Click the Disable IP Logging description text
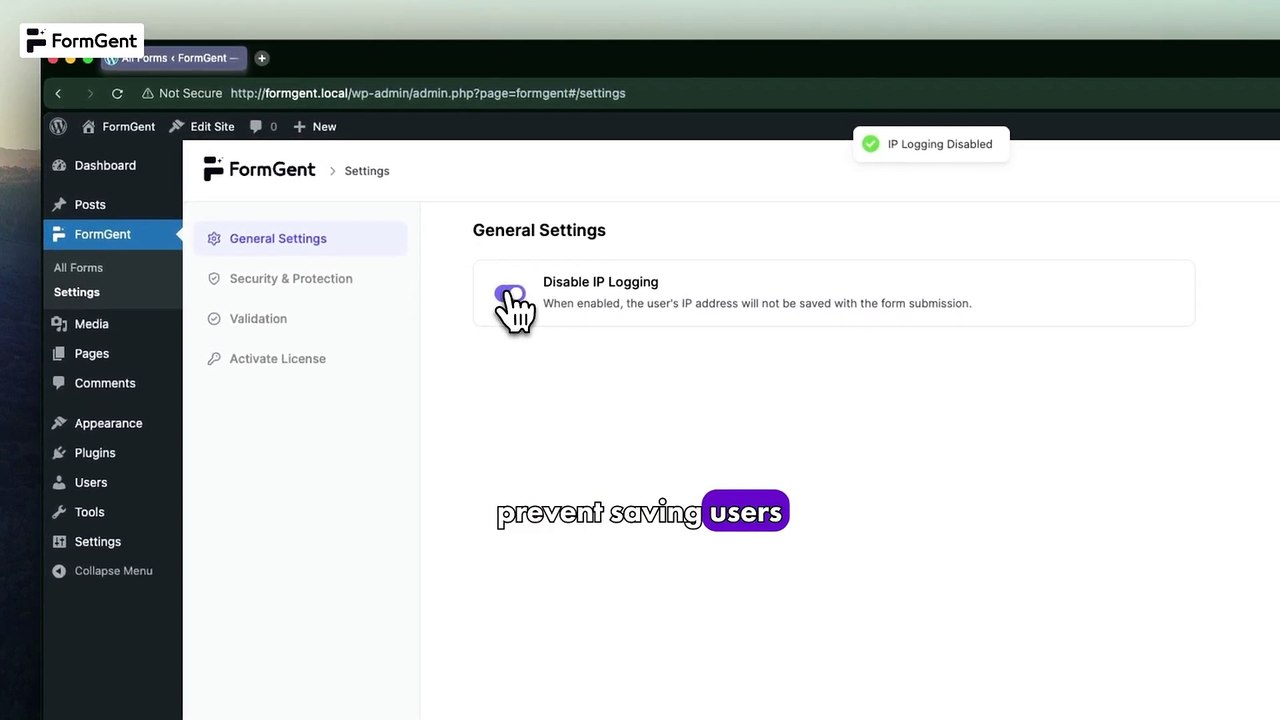The image size is (1280, 720). 757,303
